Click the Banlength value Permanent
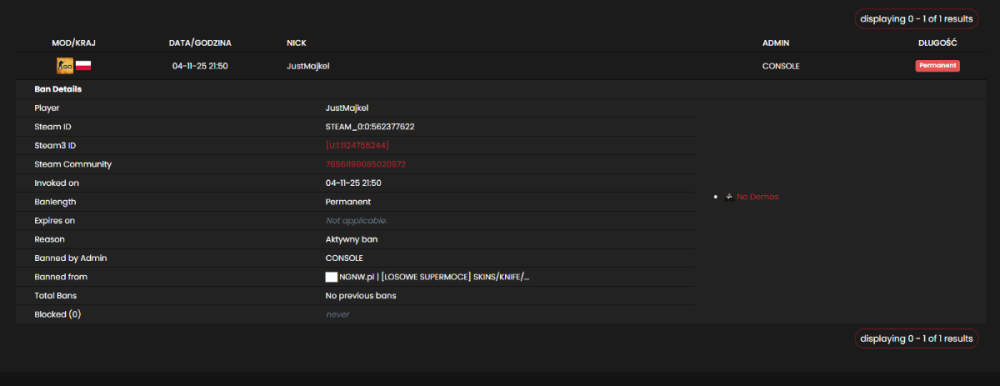The height and width of the screenshot is (386, 1000). (348, 202)
